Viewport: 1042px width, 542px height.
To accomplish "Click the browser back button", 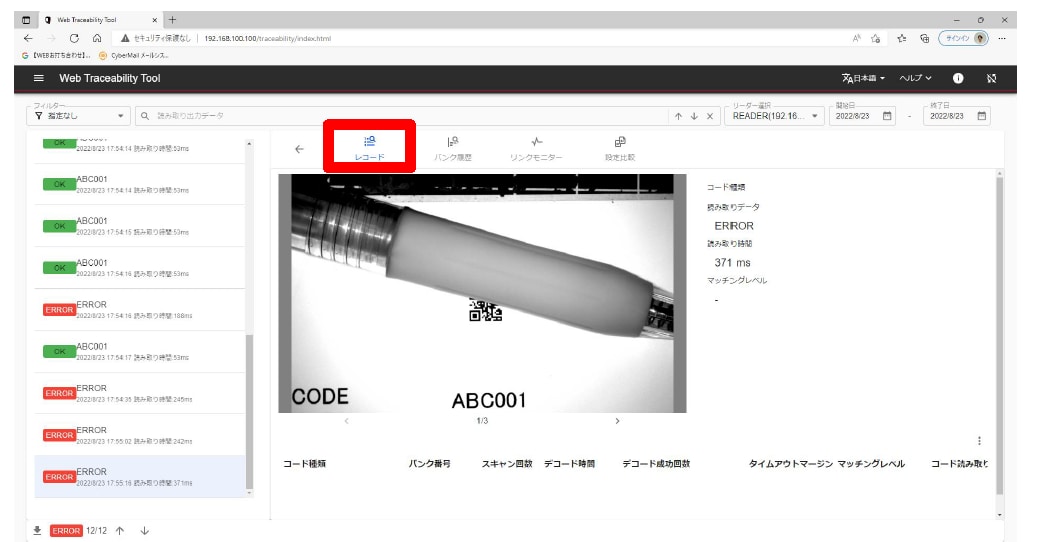I will 28,39.
